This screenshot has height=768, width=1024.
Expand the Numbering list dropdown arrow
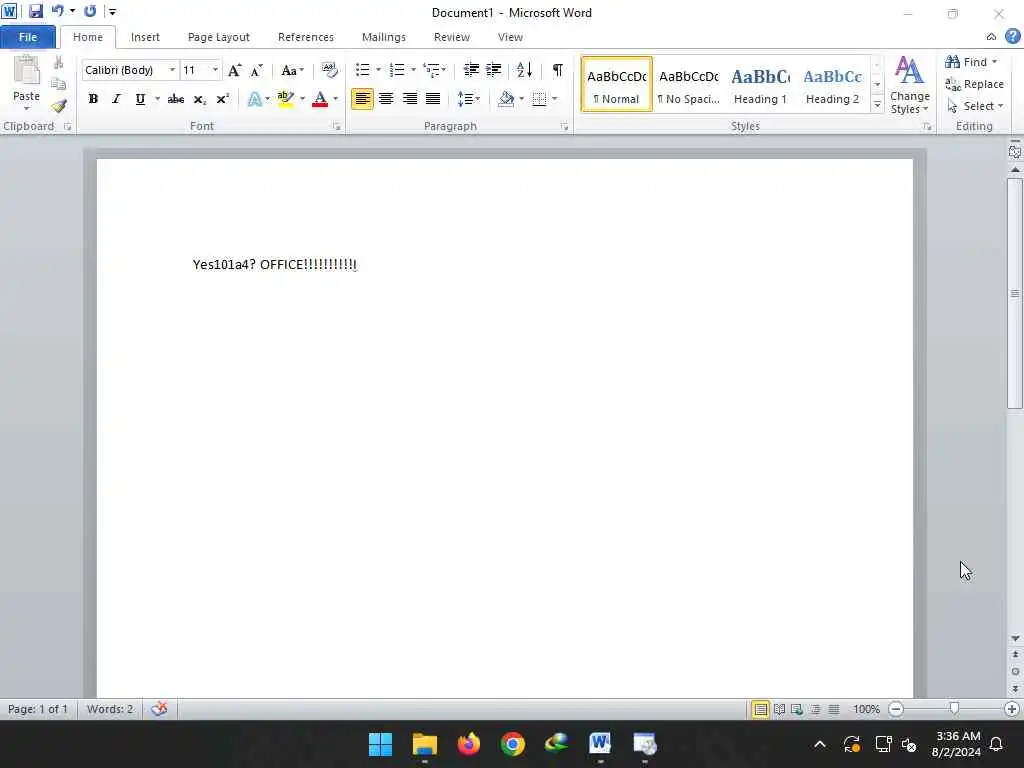pos(413,70)
